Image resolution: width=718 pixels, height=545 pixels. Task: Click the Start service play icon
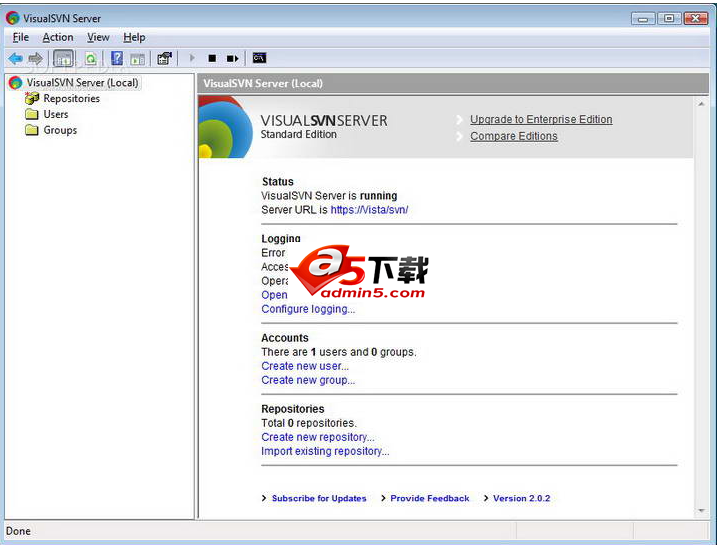(192, 58)
